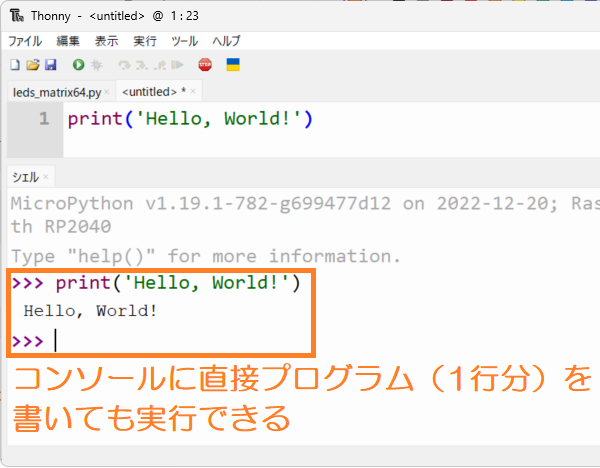Click the empty shell prompt at the cursor
This screenshot has height=468, width=600.
[56, 340]
